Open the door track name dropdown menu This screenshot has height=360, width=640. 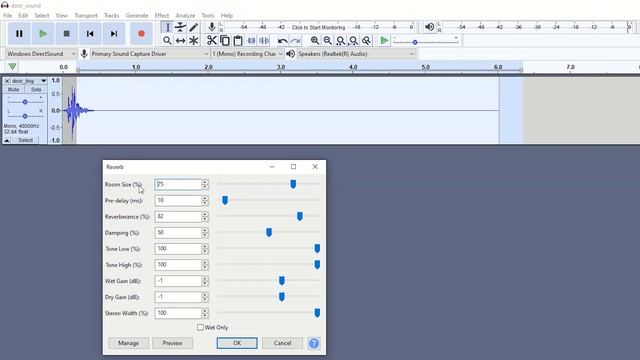[29, 81]
